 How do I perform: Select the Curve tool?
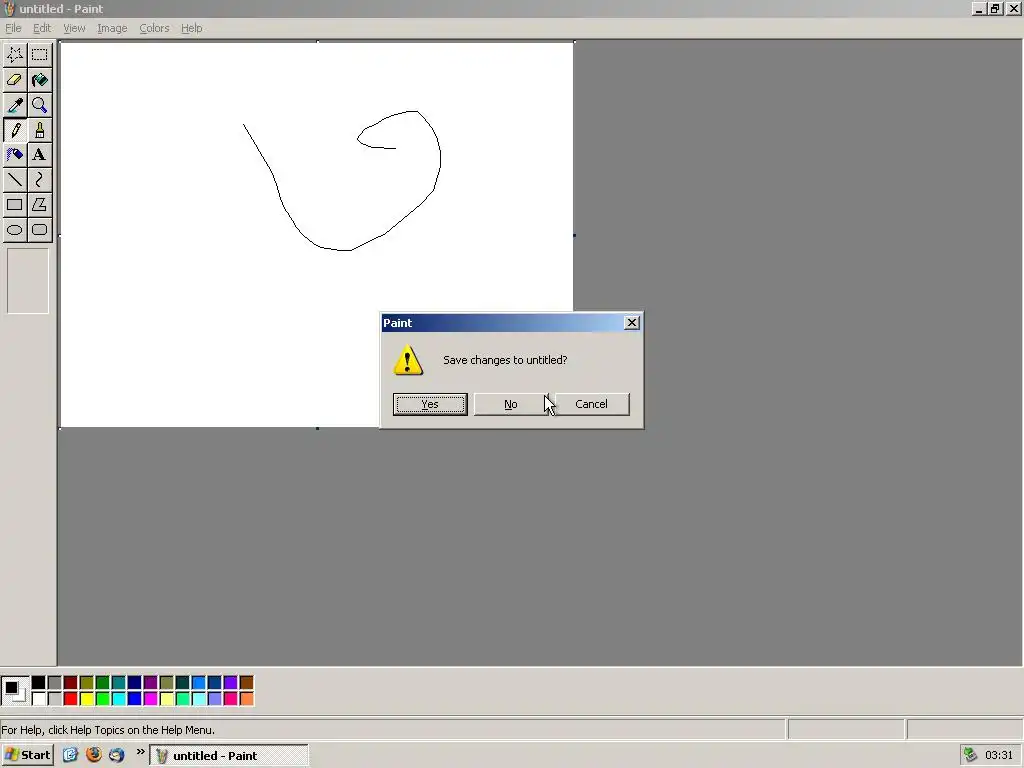(40, 180)
